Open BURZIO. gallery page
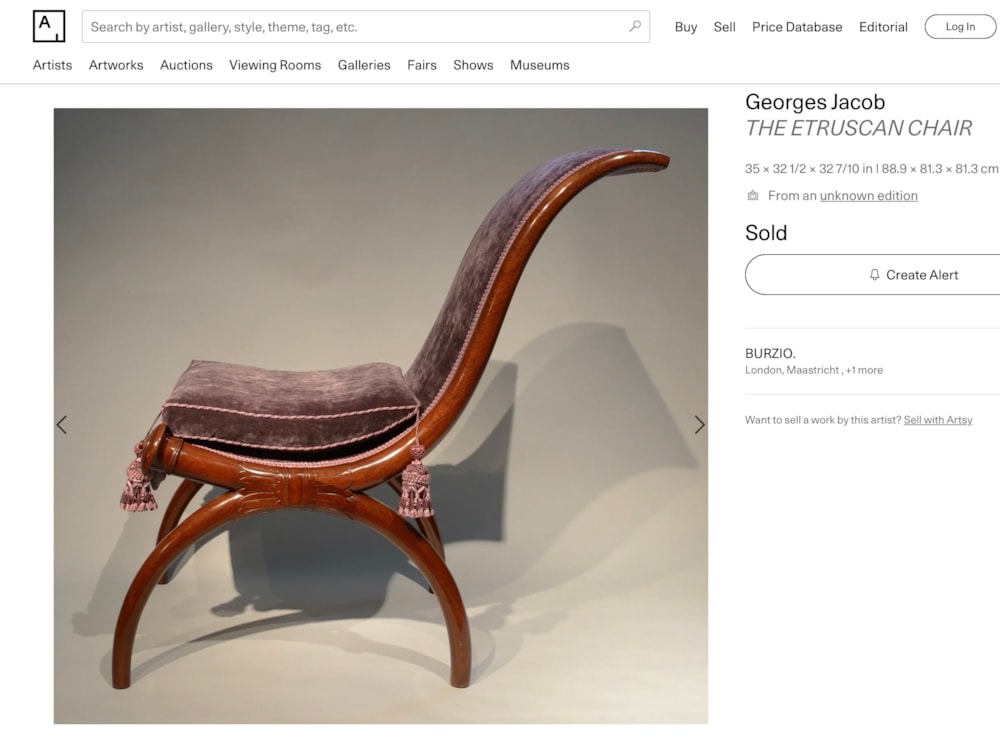This screenshot has width=1000, height=737. click(770, 353)
